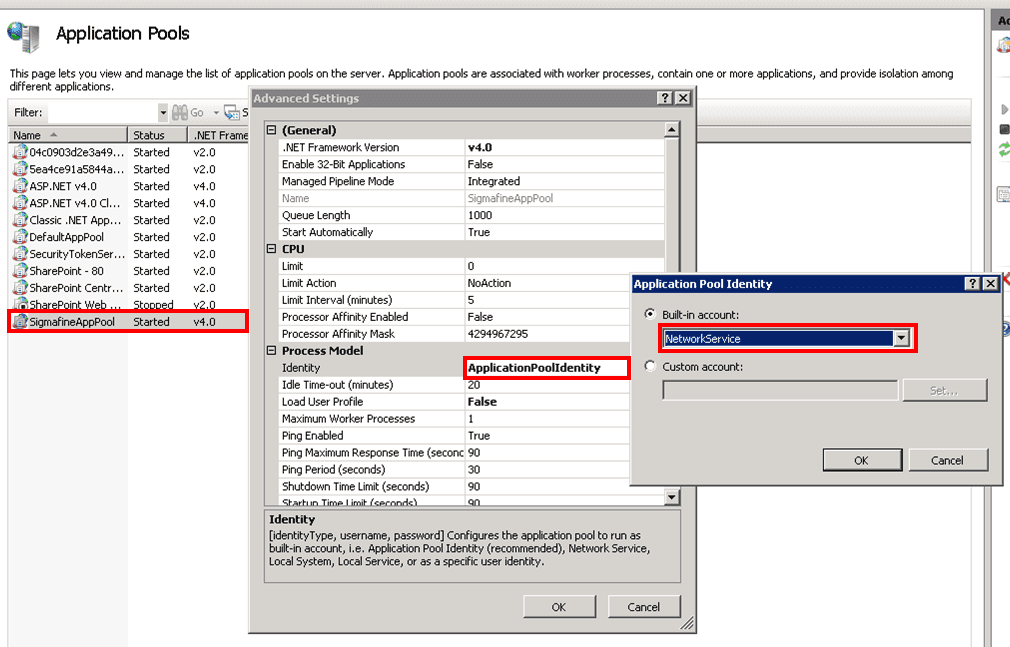Open the NetworkService built-in account dropdown
The width and height of the screenshot is (1010, 647).
(x=903, y=337)
